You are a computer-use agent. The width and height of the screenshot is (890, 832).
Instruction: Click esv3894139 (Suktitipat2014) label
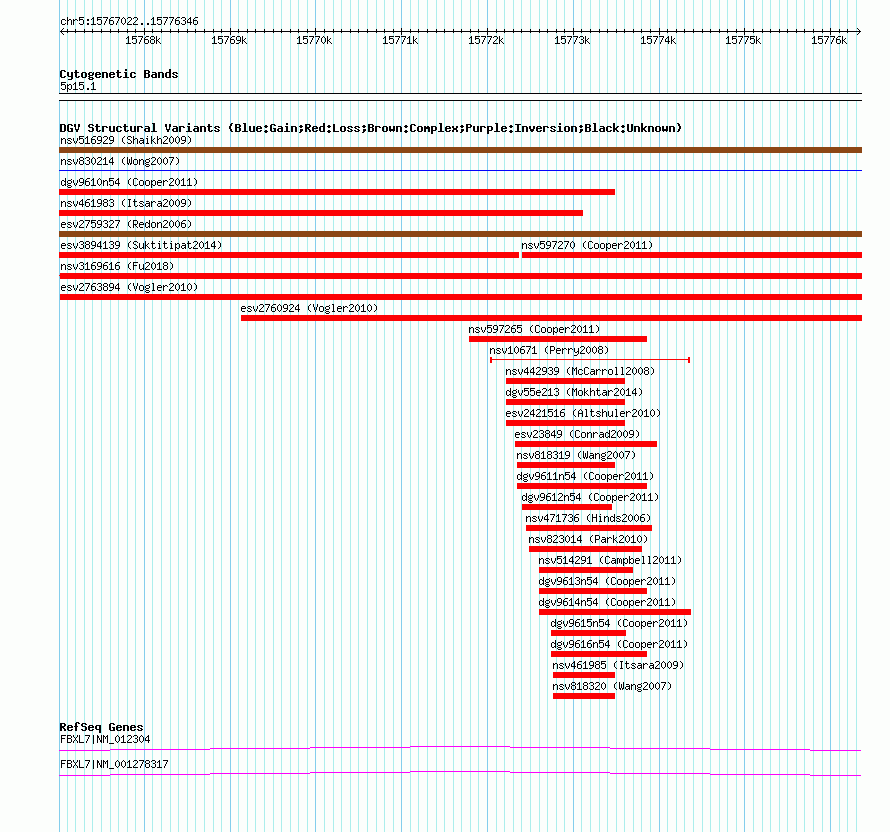tap(141, 245)
